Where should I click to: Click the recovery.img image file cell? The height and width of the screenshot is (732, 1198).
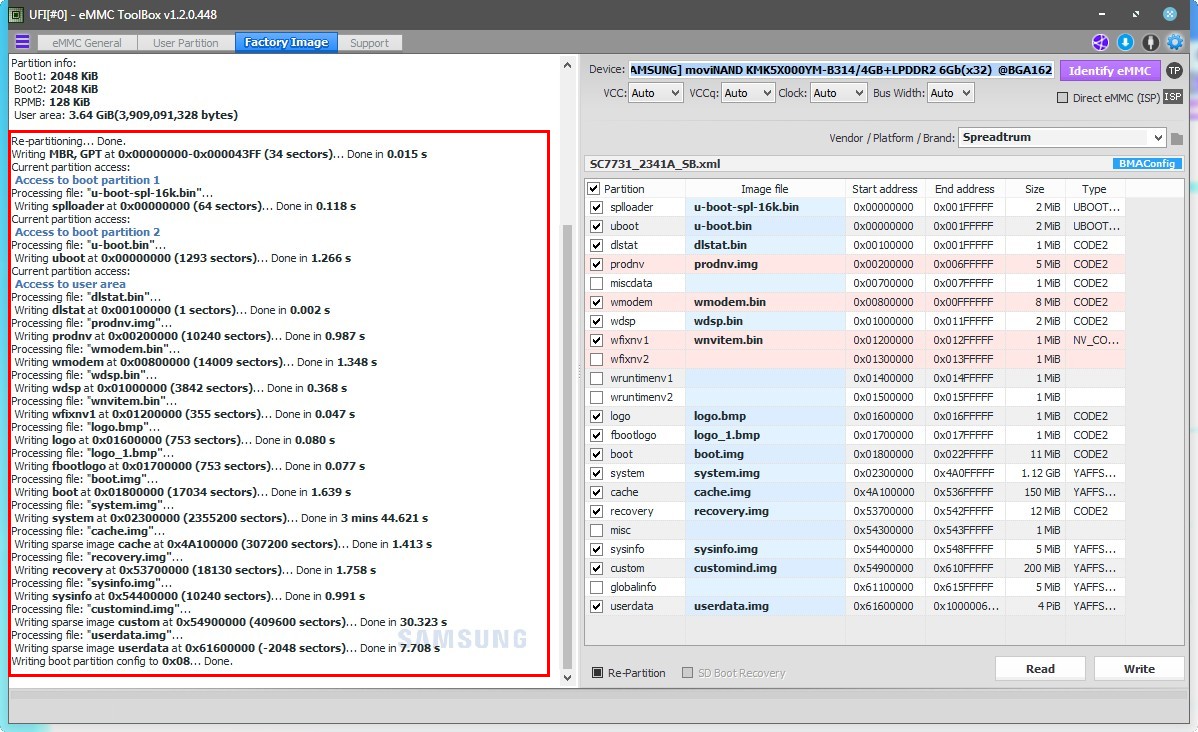[x=765, y=511]
